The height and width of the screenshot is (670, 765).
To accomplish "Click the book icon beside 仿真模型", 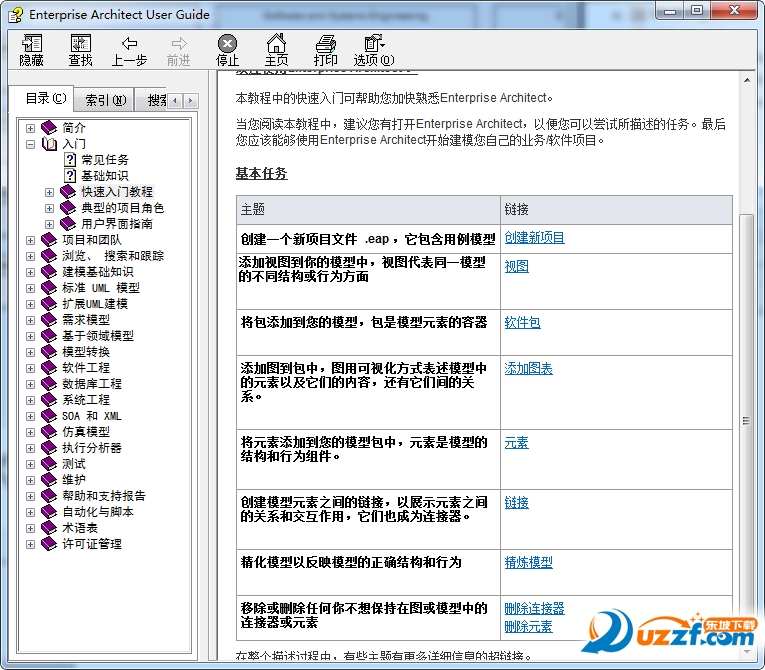I will pyautogui.click(x=49, y=432).
